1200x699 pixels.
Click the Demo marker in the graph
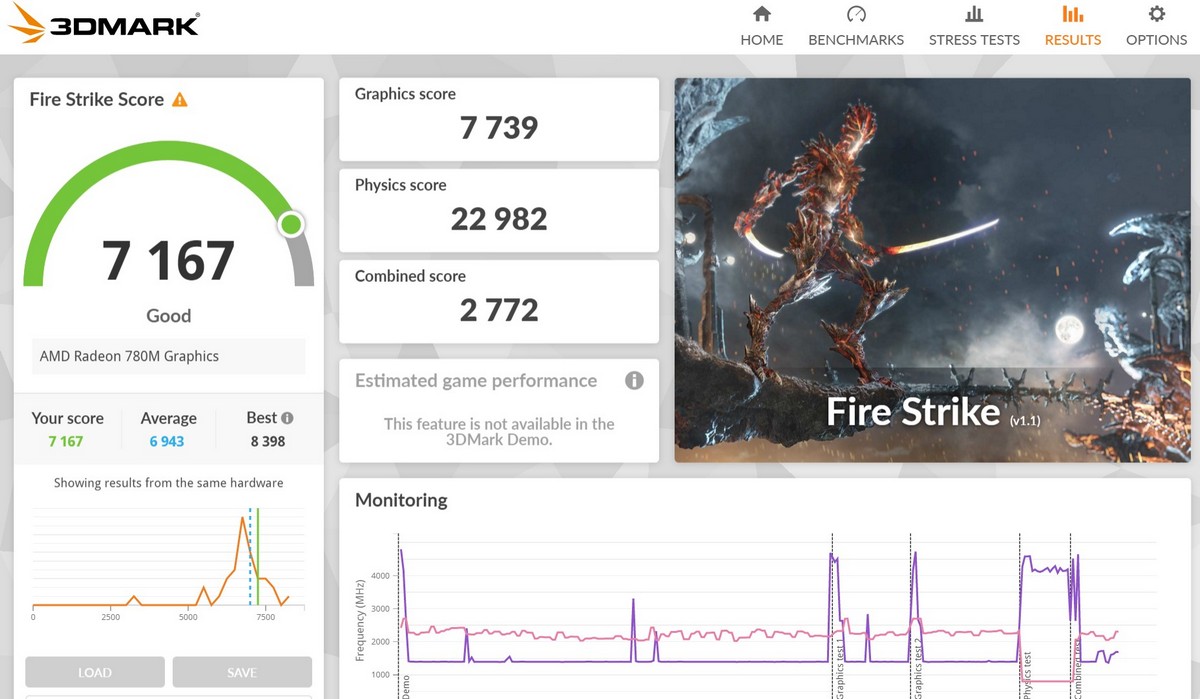[x=405, y=685]
